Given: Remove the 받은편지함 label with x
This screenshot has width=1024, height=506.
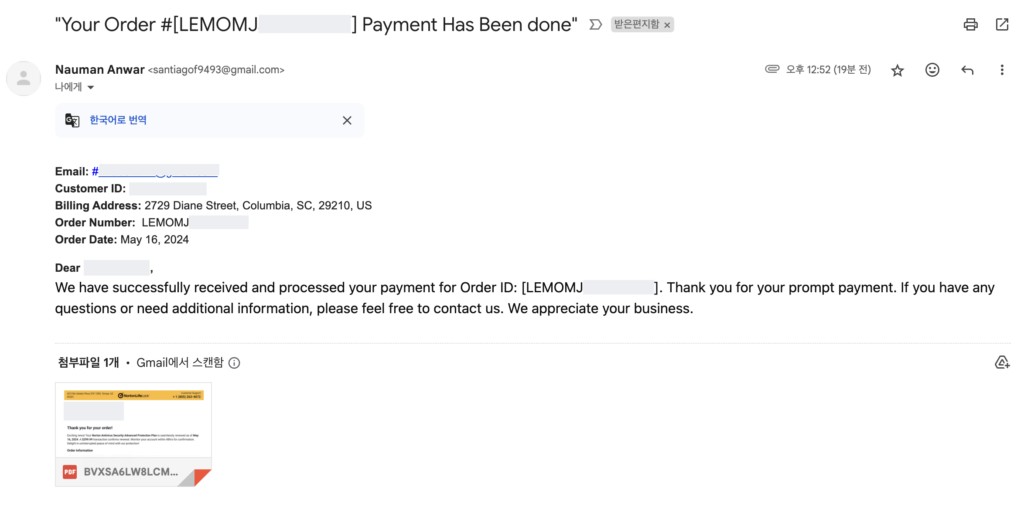Looking at the screenshot, I should tap(667, 25).
